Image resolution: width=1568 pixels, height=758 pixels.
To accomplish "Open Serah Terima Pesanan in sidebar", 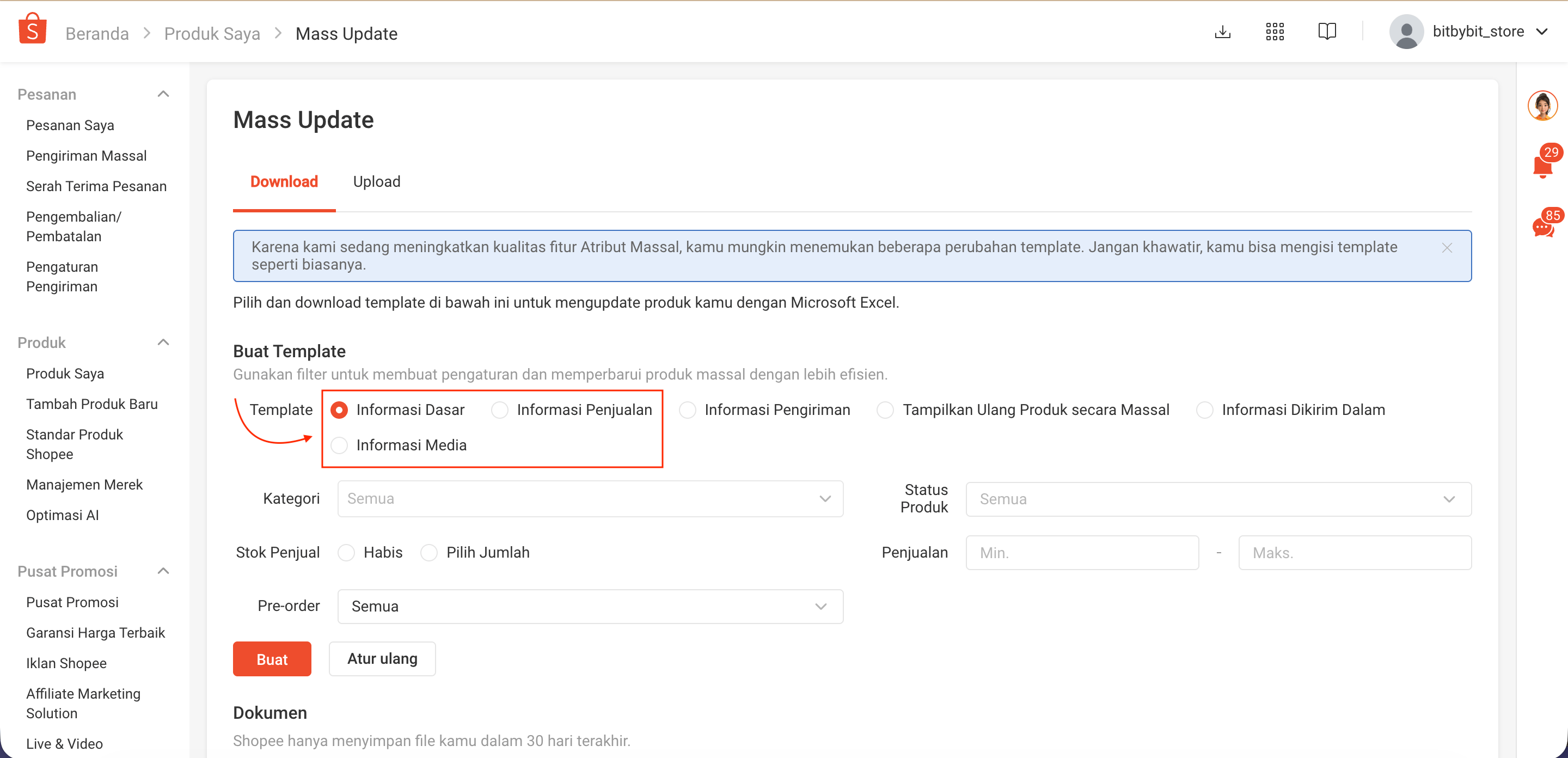I will (x=96, y=186).
